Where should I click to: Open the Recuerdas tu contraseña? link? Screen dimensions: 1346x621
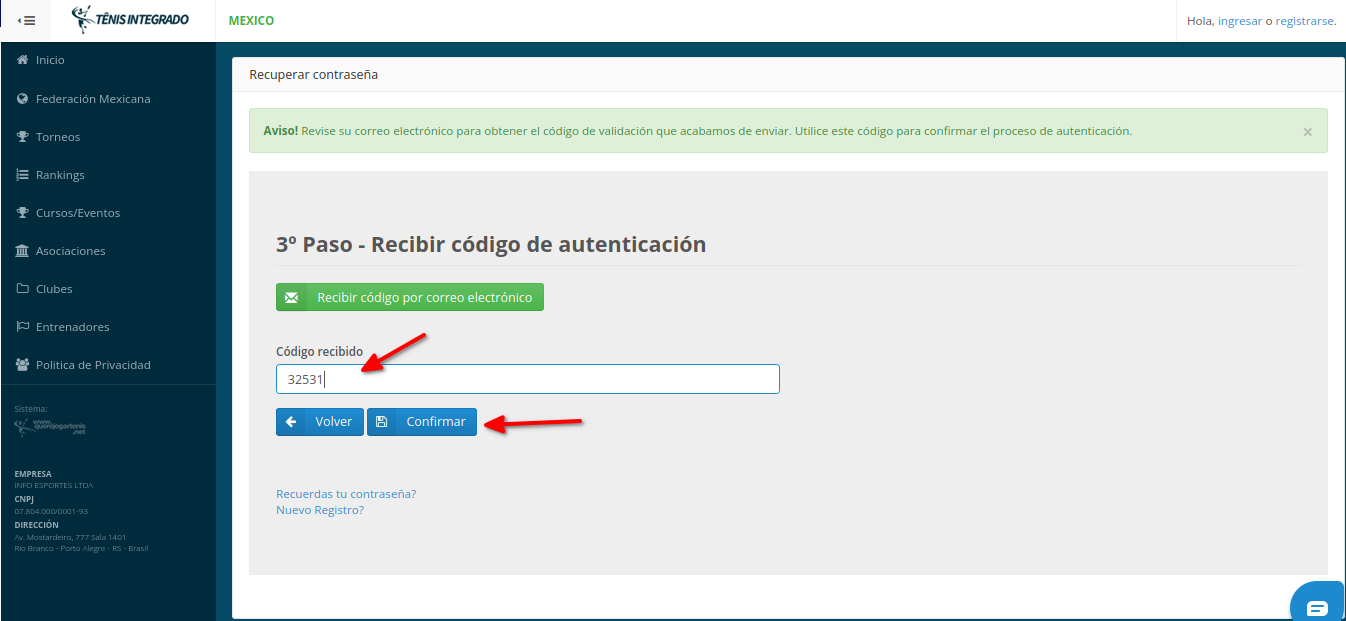point(346,494)
